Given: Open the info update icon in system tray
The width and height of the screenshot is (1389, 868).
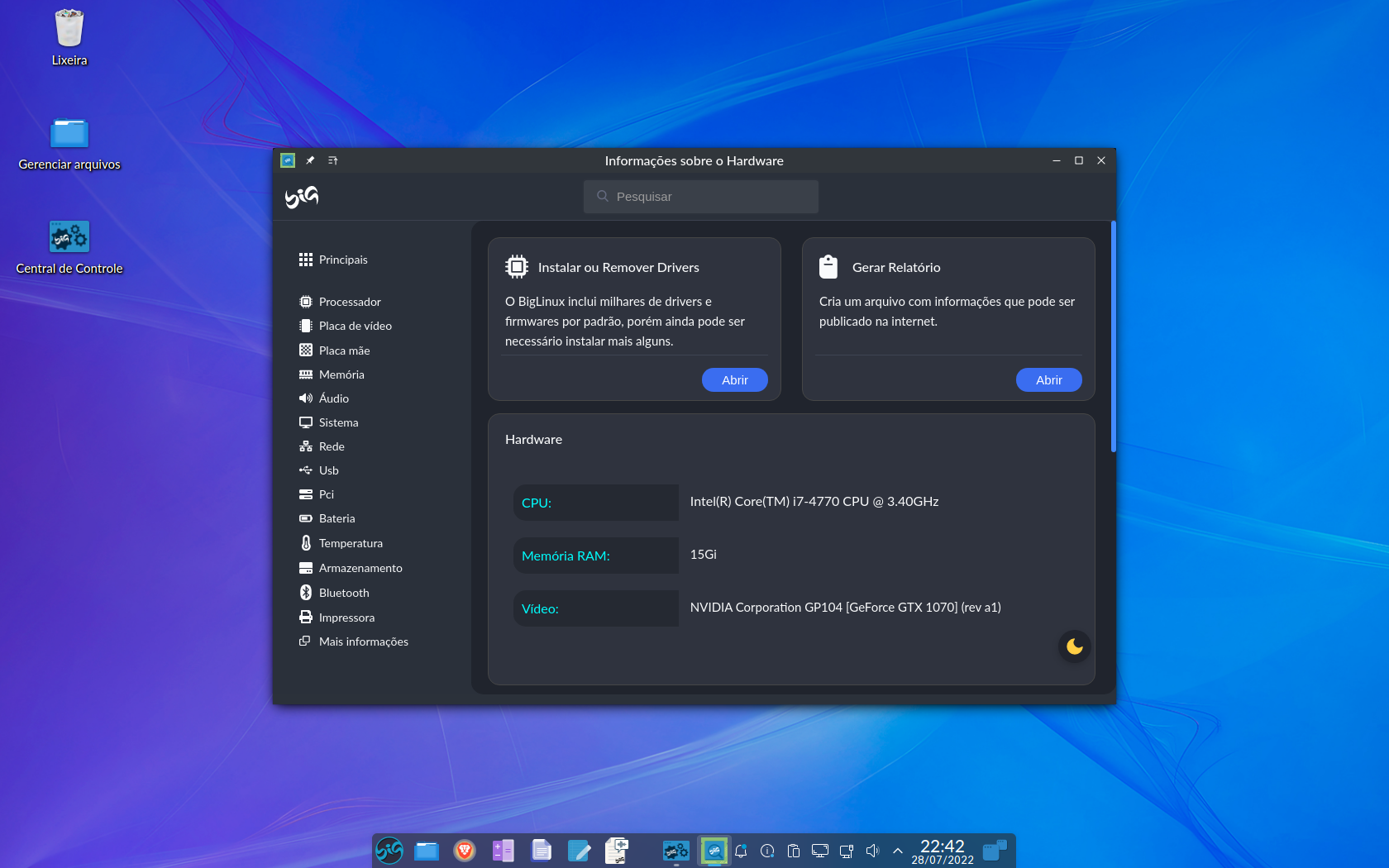Looking at the screenshot, I should [x=767, y=851].
